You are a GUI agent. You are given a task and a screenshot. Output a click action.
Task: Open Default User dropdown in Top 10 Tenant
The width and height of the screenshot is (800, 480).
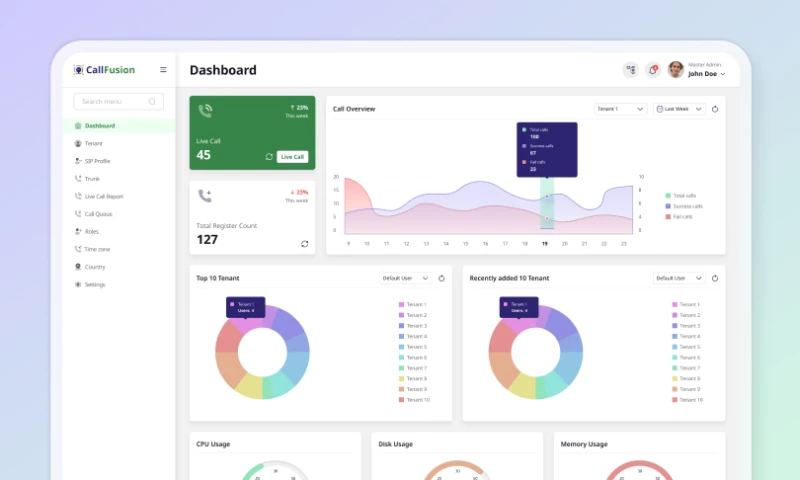click(405, 278)
